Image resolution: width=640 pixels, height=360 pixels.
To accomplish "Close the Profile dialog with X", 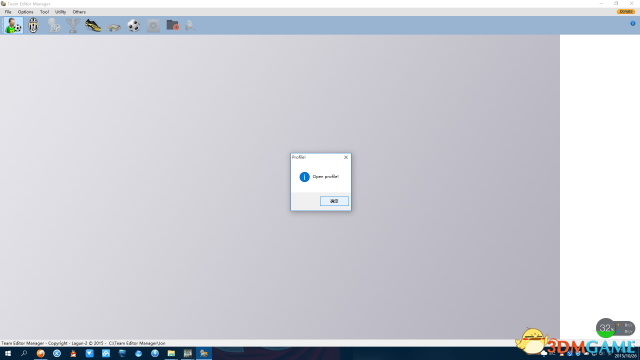I will 346,157.
